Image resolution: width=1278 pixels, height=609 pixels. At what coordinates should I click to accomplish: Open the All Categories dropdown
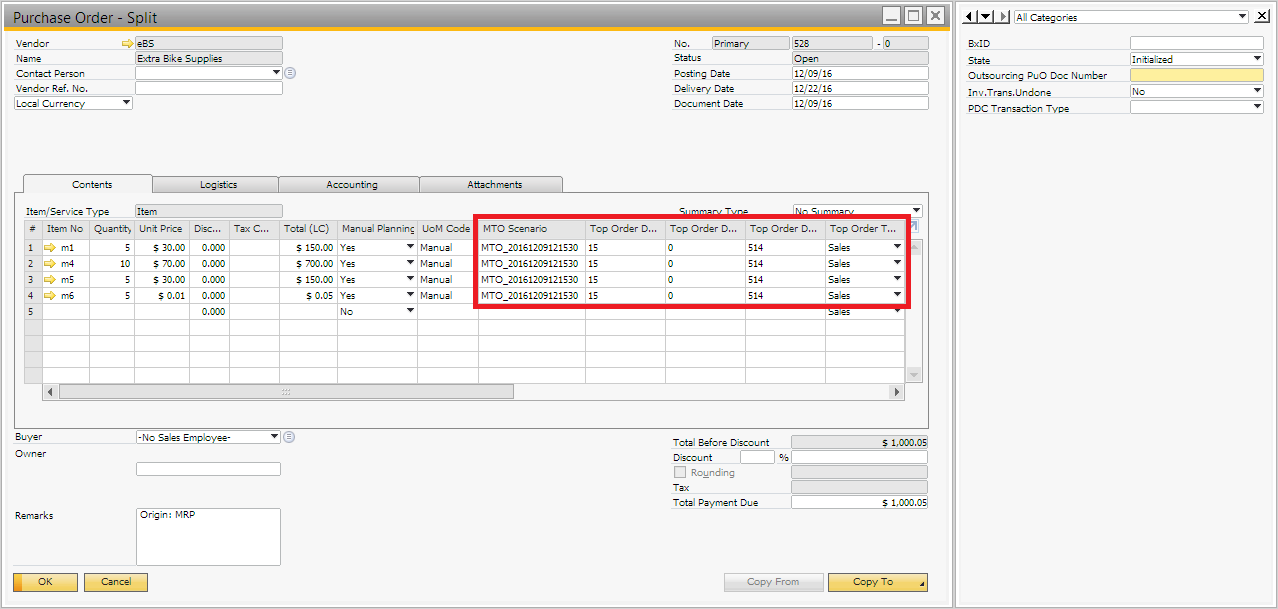(x=1243, y=17)
